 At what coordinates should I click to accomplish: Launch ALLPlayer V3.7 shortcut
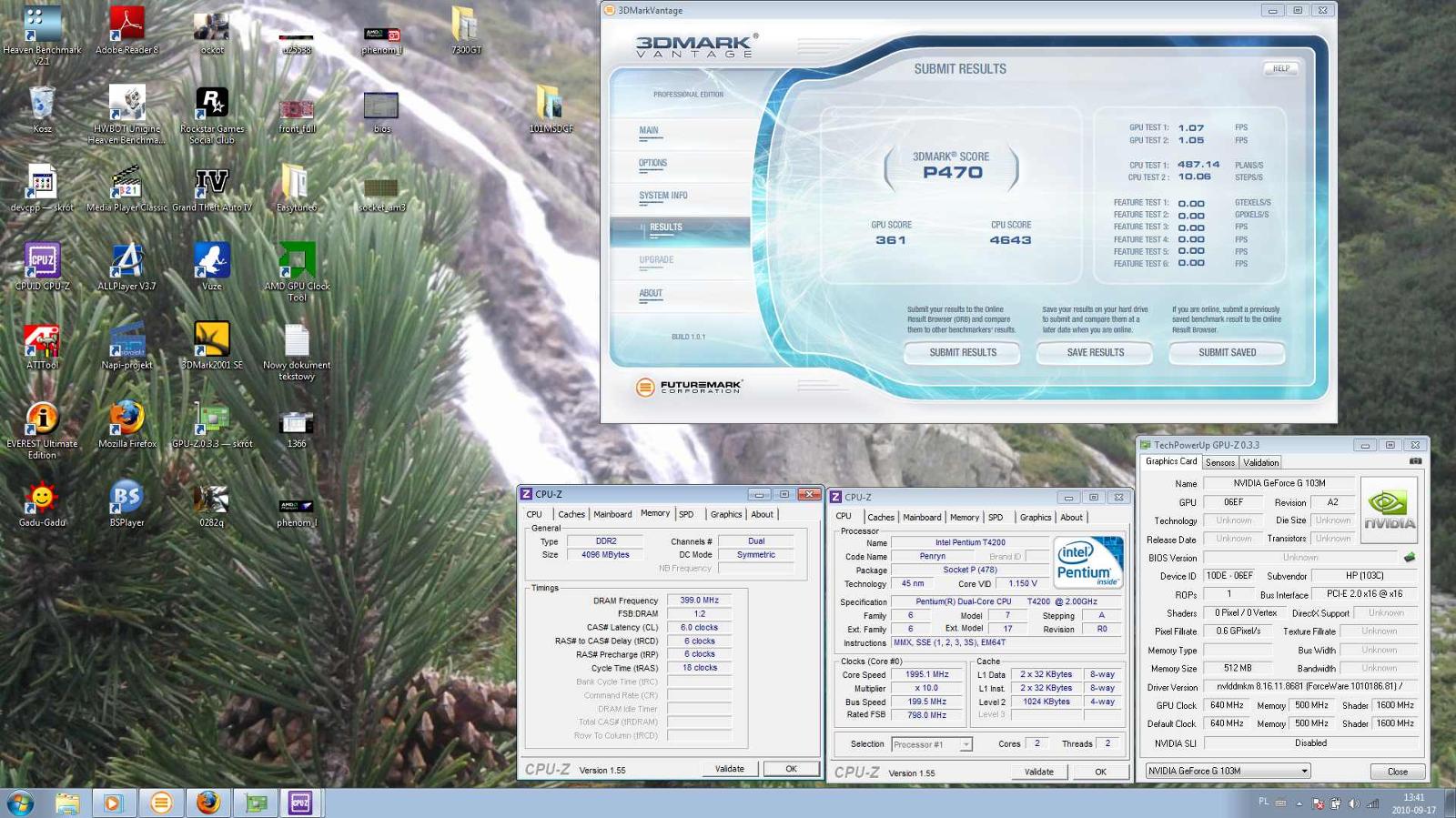pyautogui.click(x=126, y=267)
